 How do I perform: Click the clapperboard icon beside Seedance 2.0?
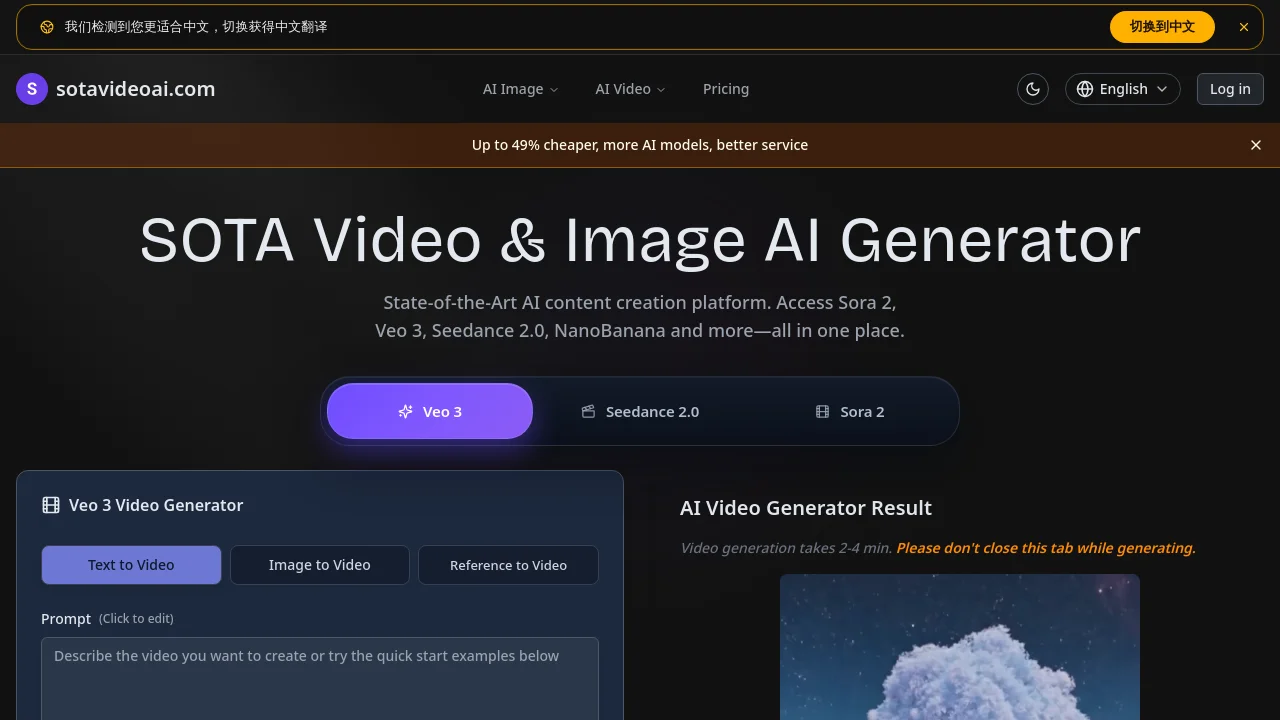point(588,411)
